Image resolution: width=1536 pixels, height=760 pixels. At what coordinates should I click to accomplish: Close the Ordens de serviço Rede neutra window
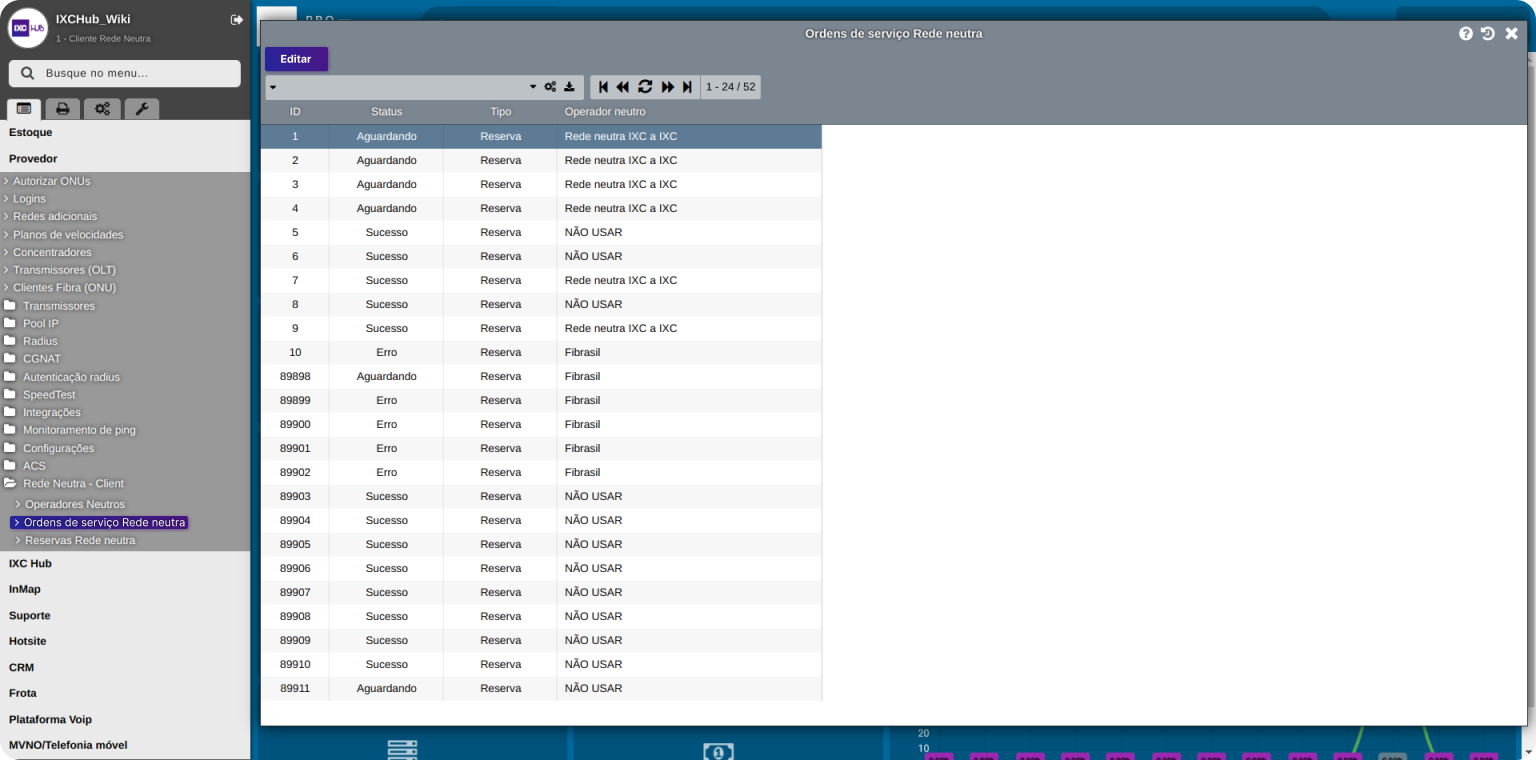tap(1512, 34)
